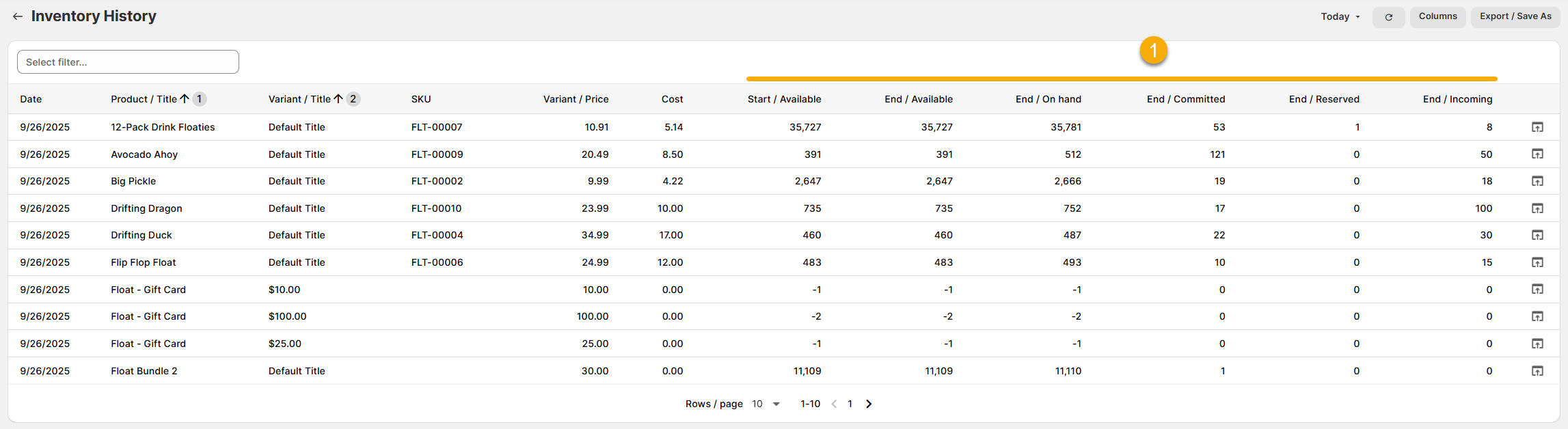This screenshot has width=1568, height=429.
Task: Open row details icon for Float Bundle 2
Action: click(1537, 371)
